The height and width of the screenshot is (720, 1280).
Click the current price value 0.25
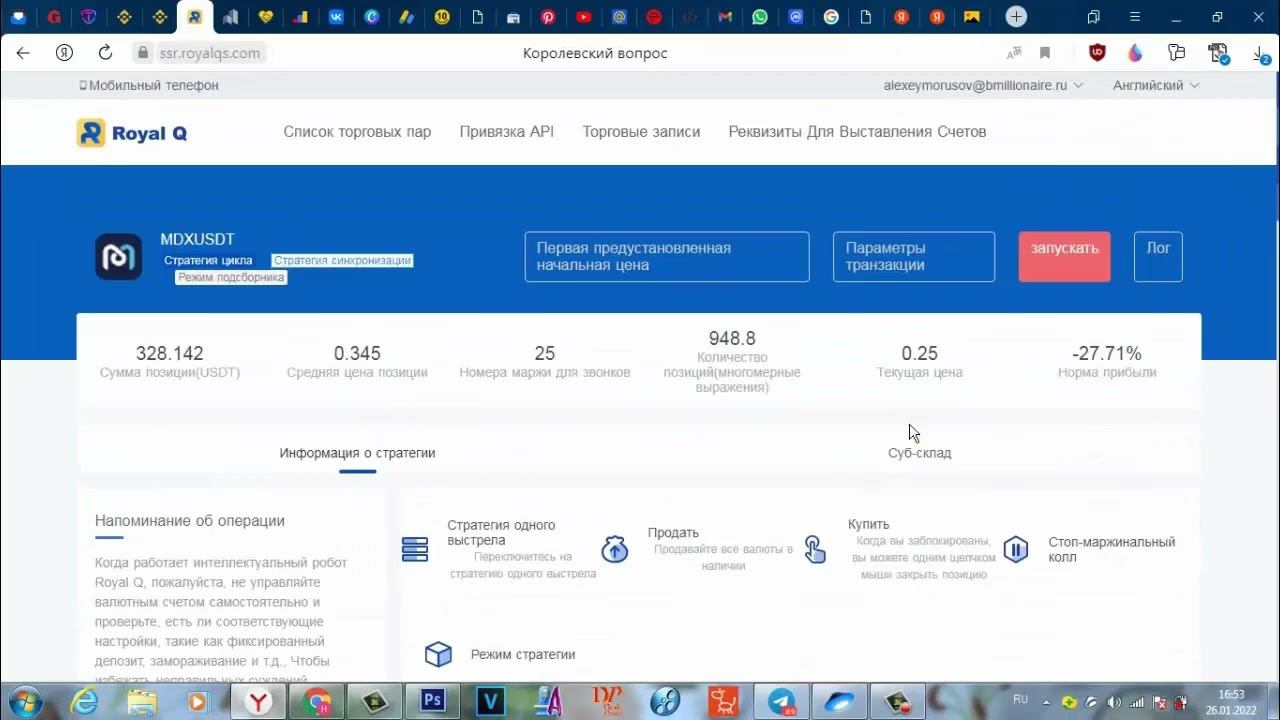coord(919,353)
